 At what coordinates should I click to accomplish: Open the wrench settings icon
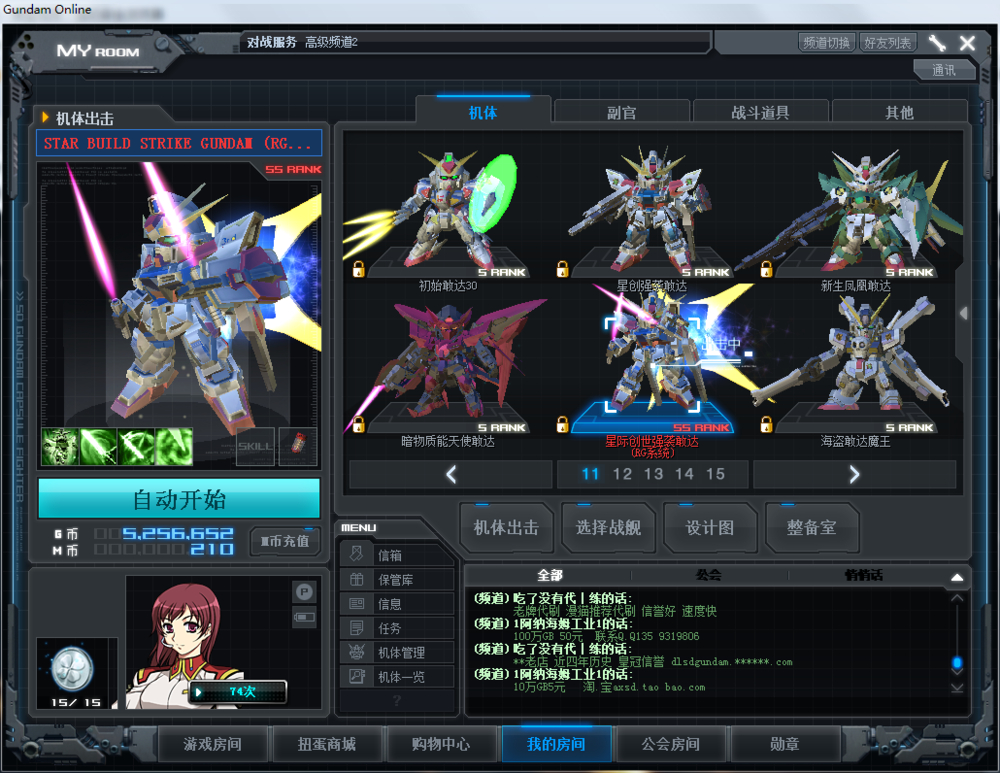(936, 43)
